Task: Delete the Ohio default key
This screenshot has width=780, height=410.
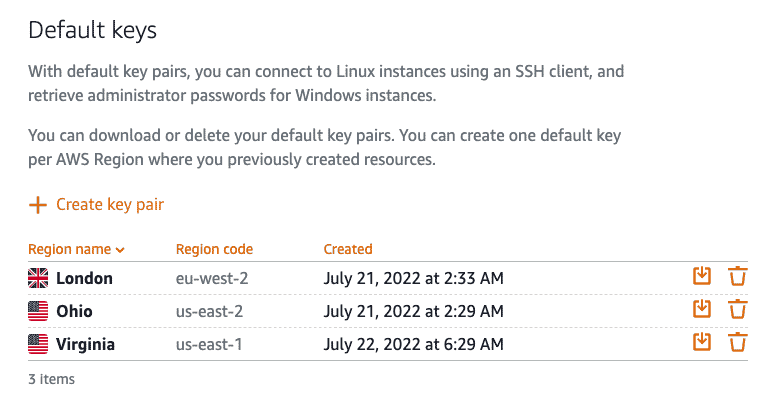Action: 738,309
